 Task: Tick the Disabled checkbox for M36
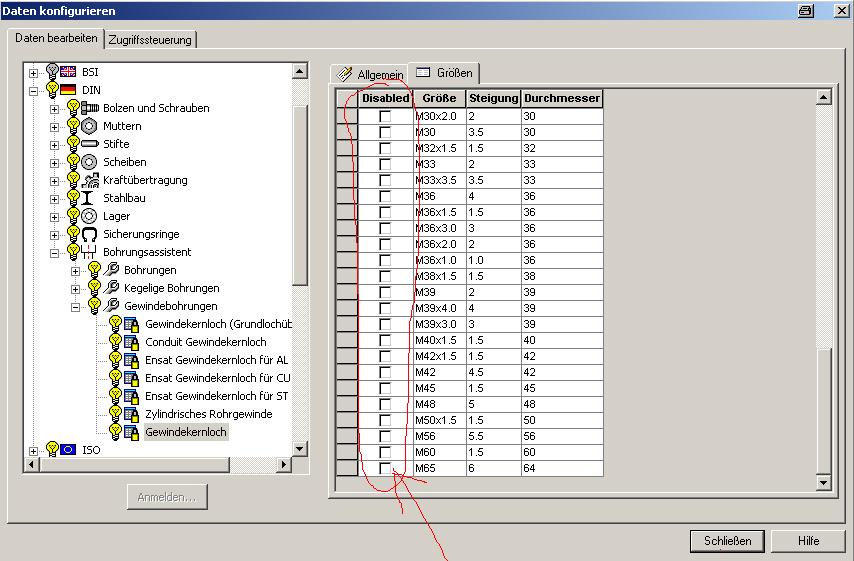[385, 197]
